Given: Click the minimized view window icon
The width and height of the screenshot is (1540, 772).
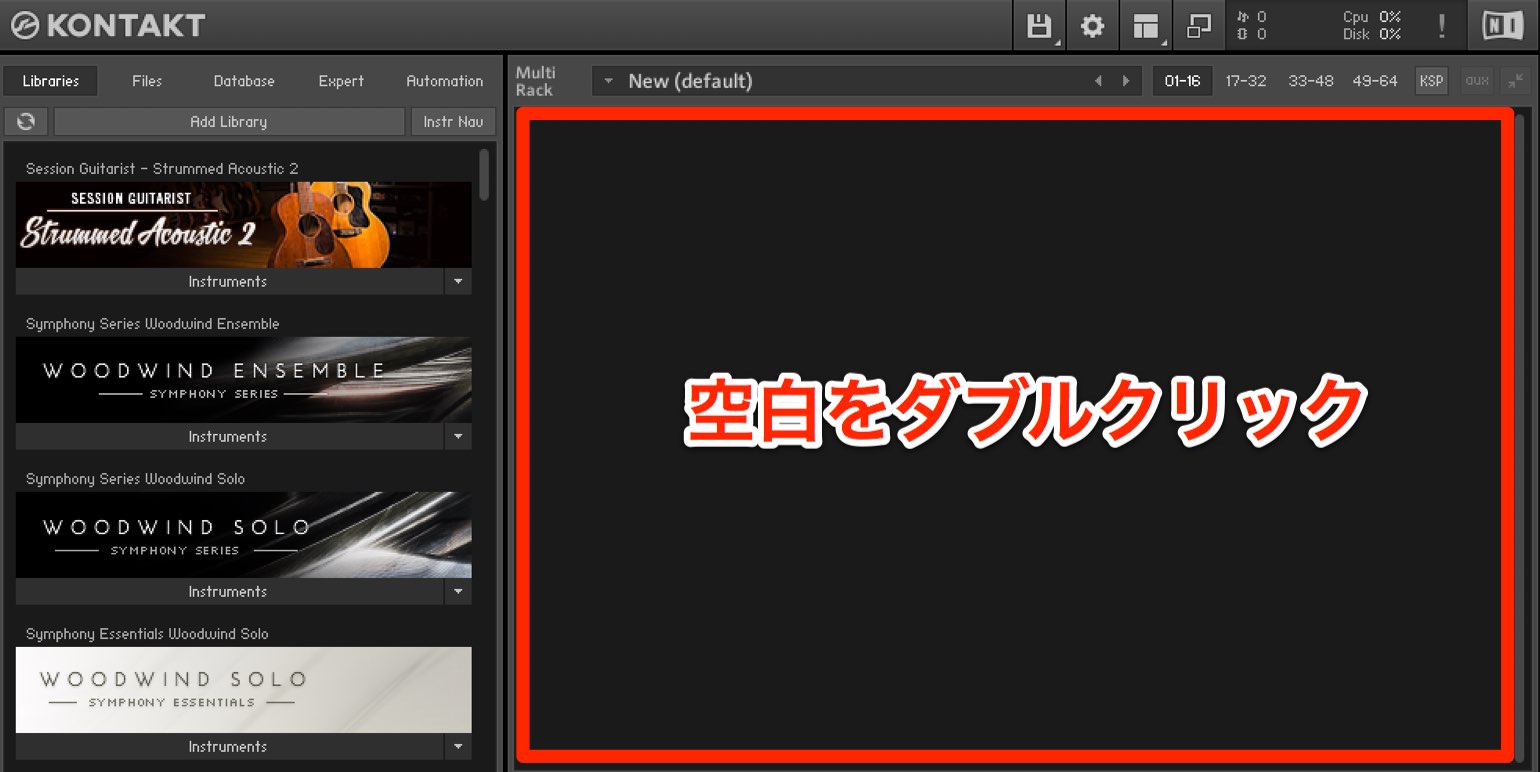Looking at the screenshot, I should (x=1199, y=26).
